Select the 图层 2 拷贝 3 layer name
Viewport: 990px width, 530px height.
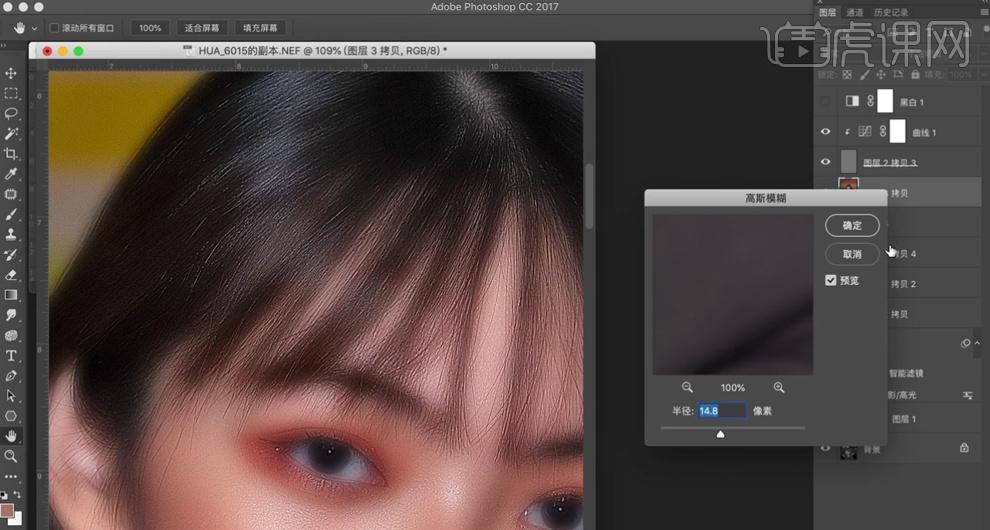pos(890,162)
